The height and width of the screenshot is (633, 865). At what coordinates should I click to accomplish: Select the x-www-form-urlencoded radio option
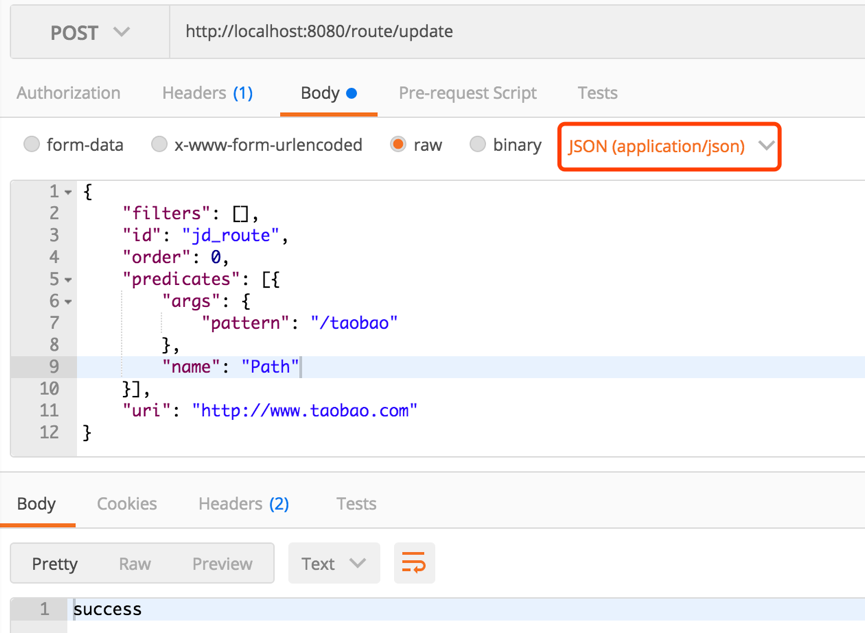pyautogui.click(x=159, y=145)
